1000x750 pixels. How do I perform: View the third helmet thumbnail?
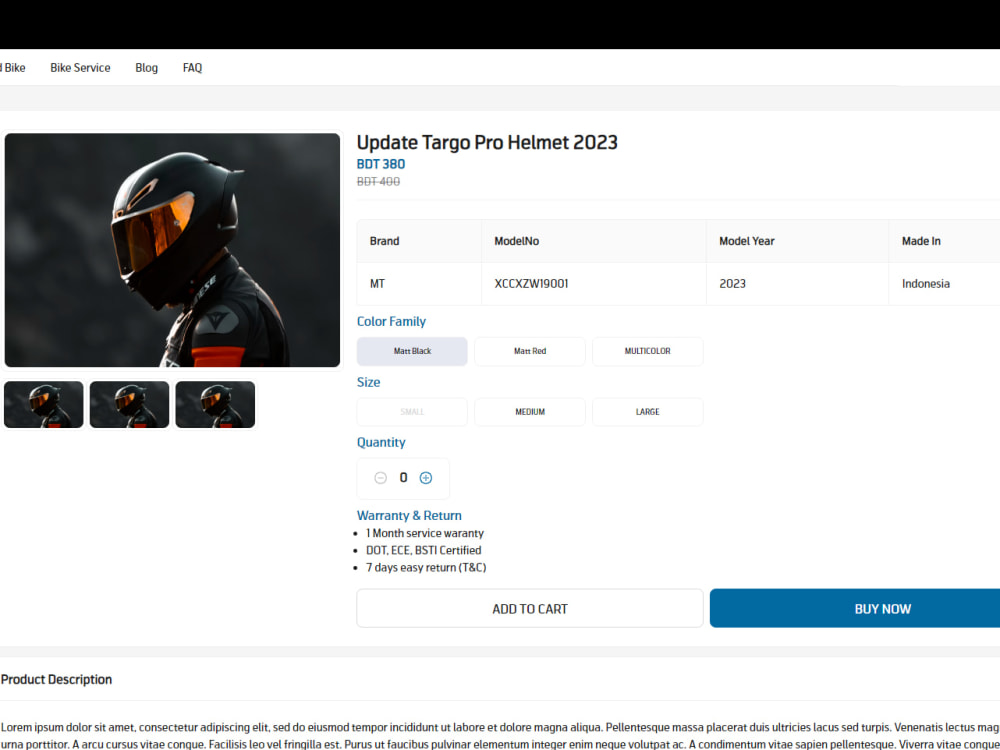(215, 405)
